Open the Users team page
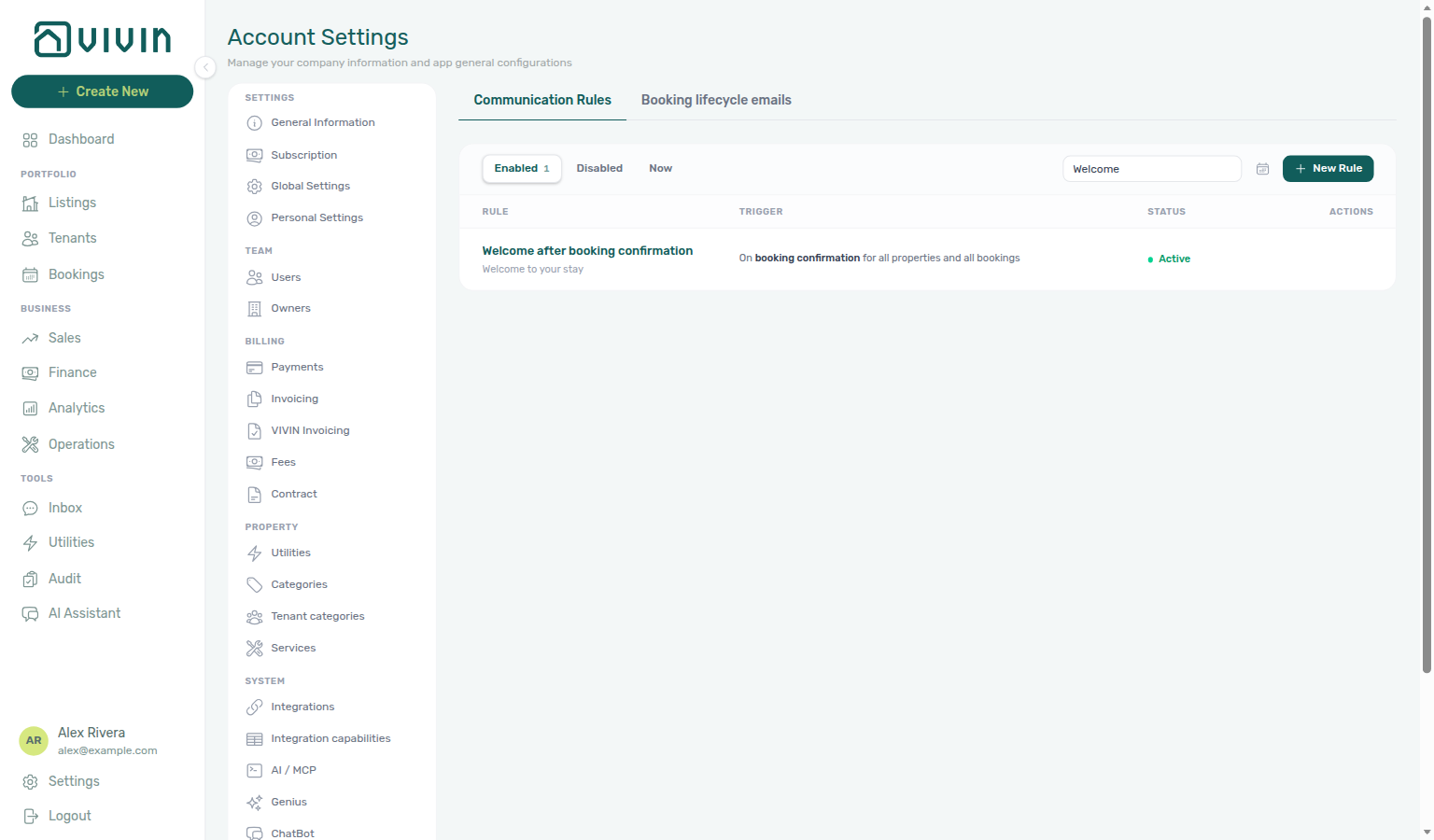1434x840 pixels. [x=286, y=277]
